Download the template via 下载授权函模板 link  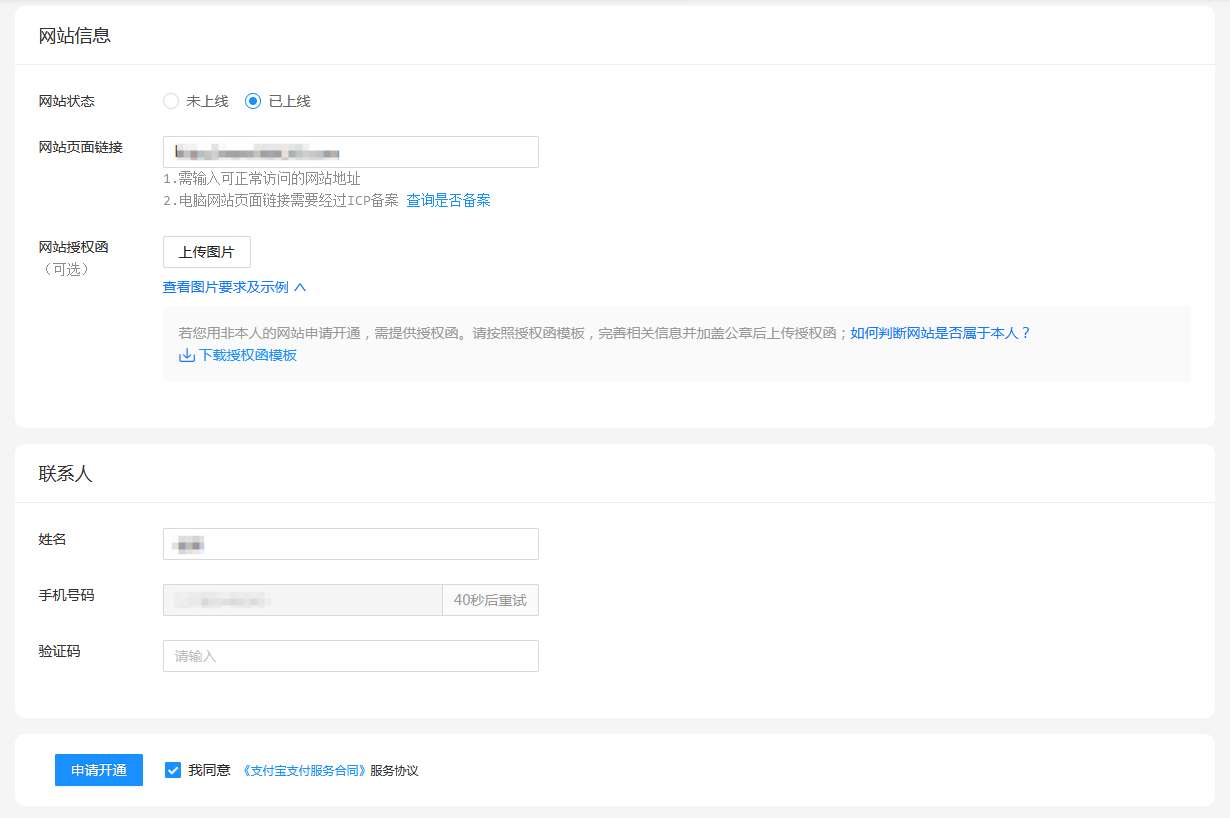point(247,355)
